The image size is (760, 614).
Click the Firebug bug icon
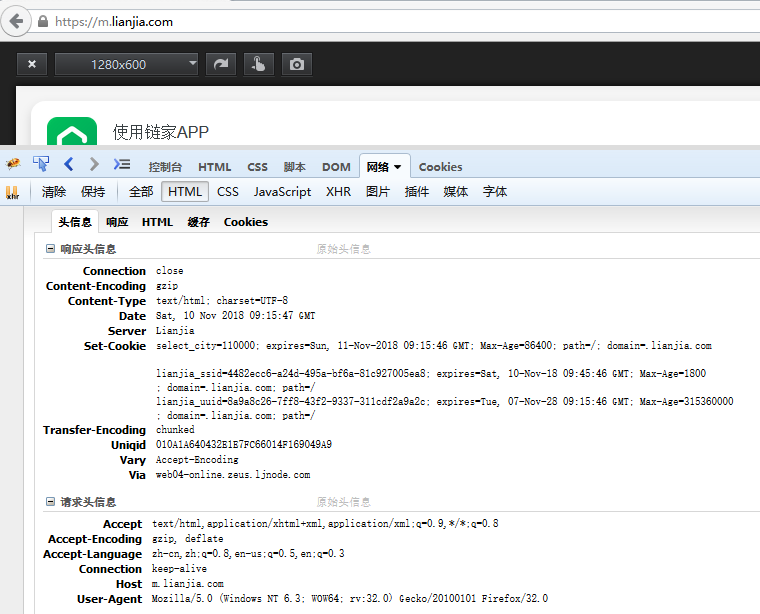13,164
